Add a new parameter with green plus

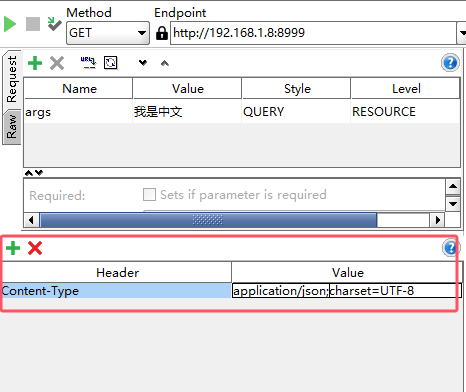[x=35, y=63]
